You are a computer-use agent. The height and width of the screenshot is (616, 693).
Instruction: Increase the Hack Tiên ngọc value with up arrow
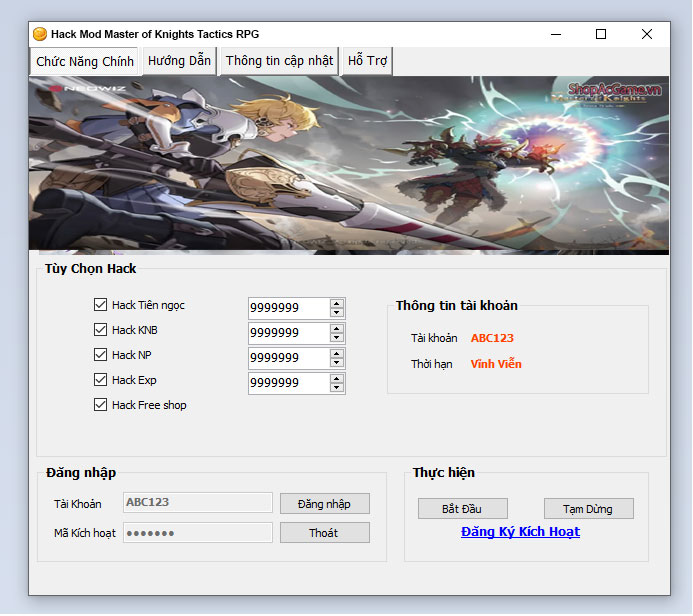click(337, 304)
